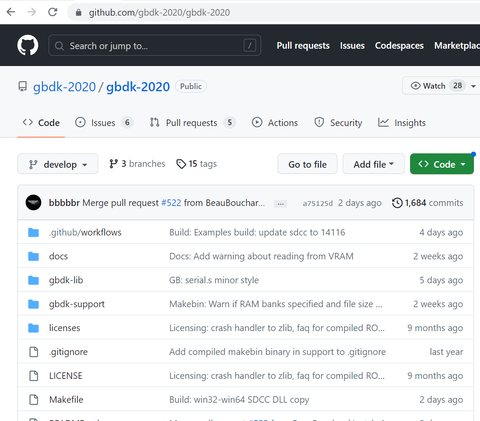Click the slash shortcut key icon
Viewport: 480px width, 421px height.
coord(250,45)
